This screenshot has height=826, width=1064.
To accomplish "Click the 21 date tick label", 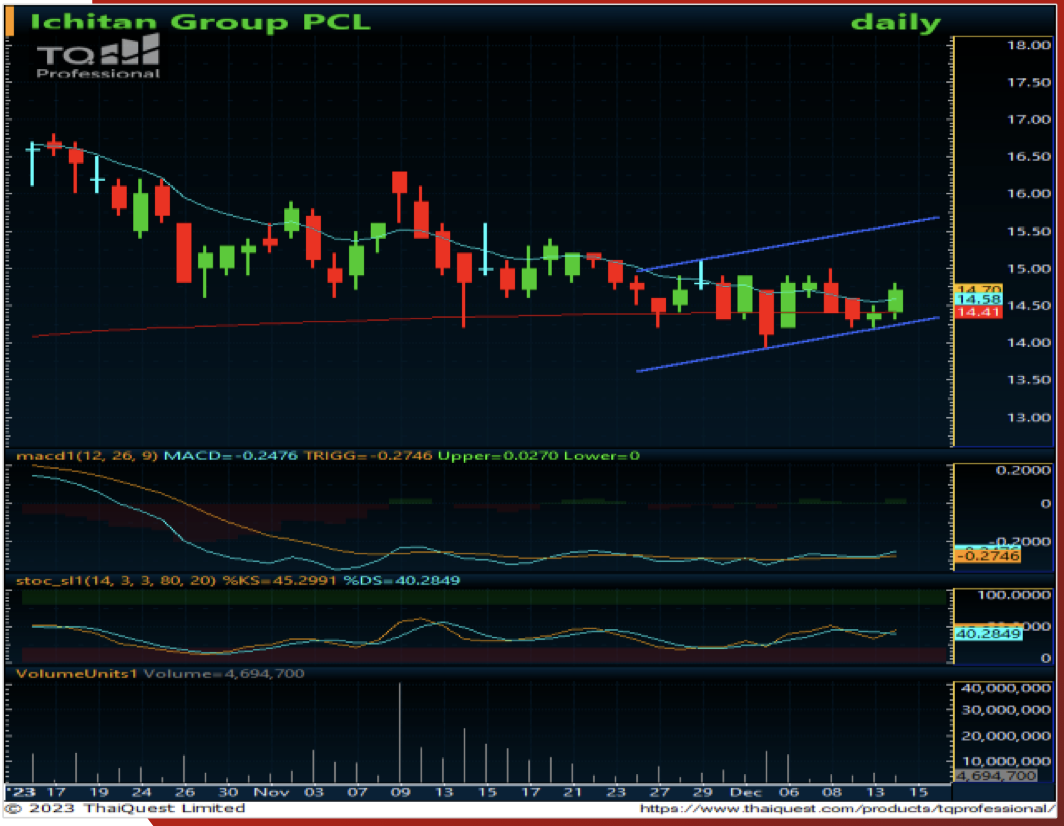I will click(x=573, y=792).
